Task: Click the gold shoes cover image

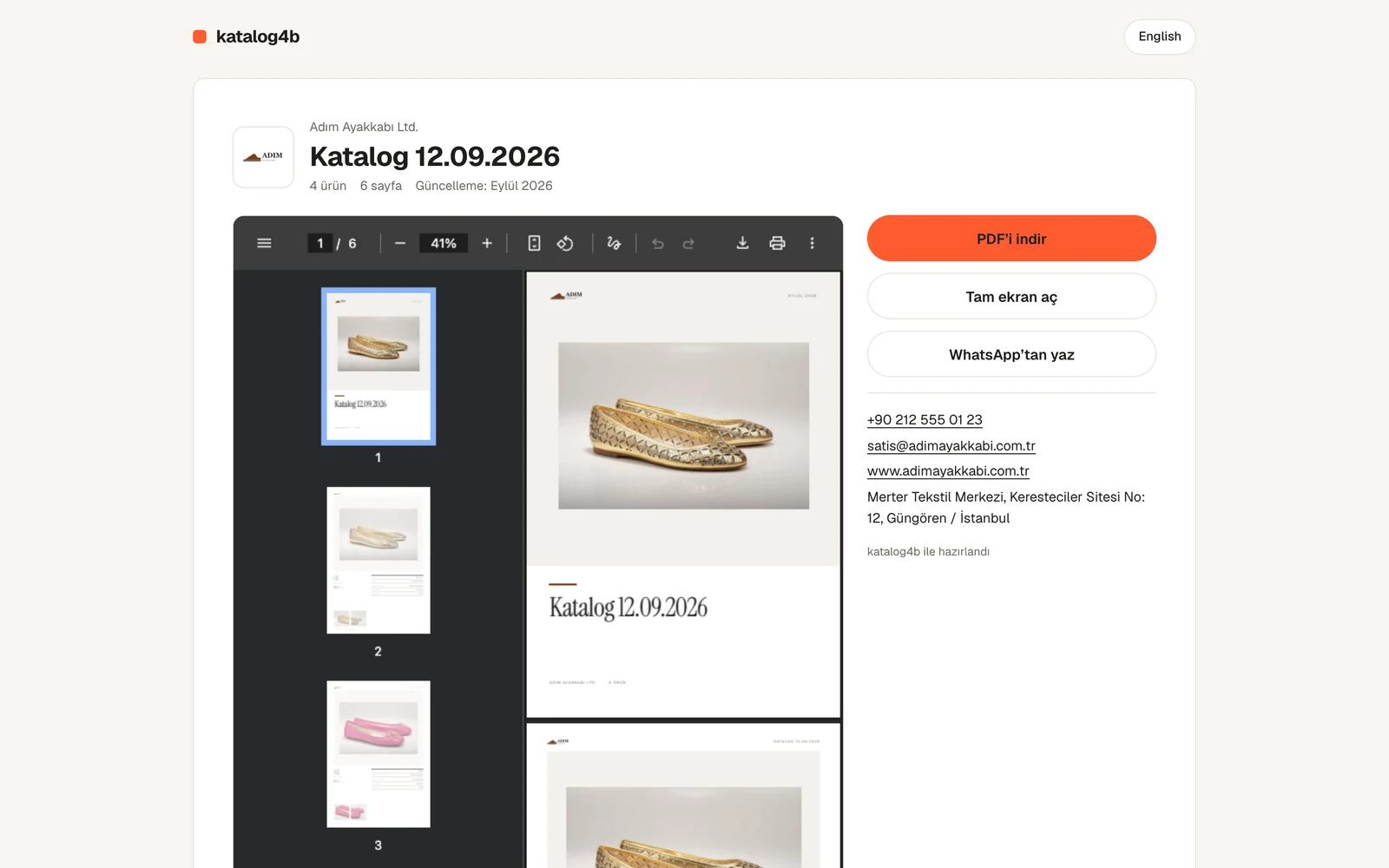Action: (683, 425)
